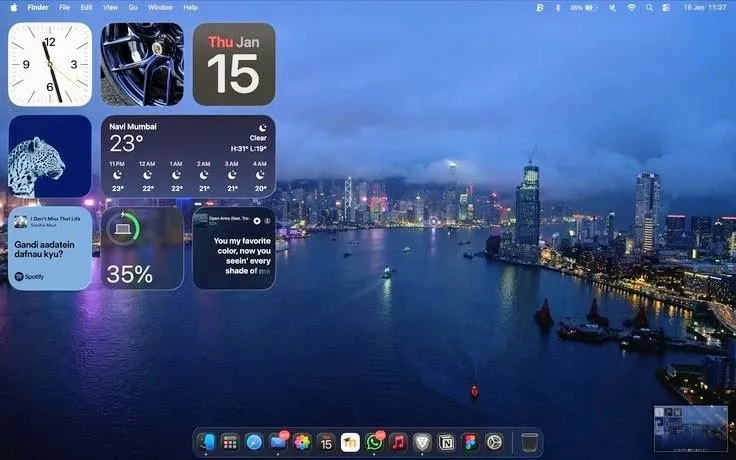Click the 4 AM hourly forecast column
This screenshot has width=736, height=460.
(260, 176)
